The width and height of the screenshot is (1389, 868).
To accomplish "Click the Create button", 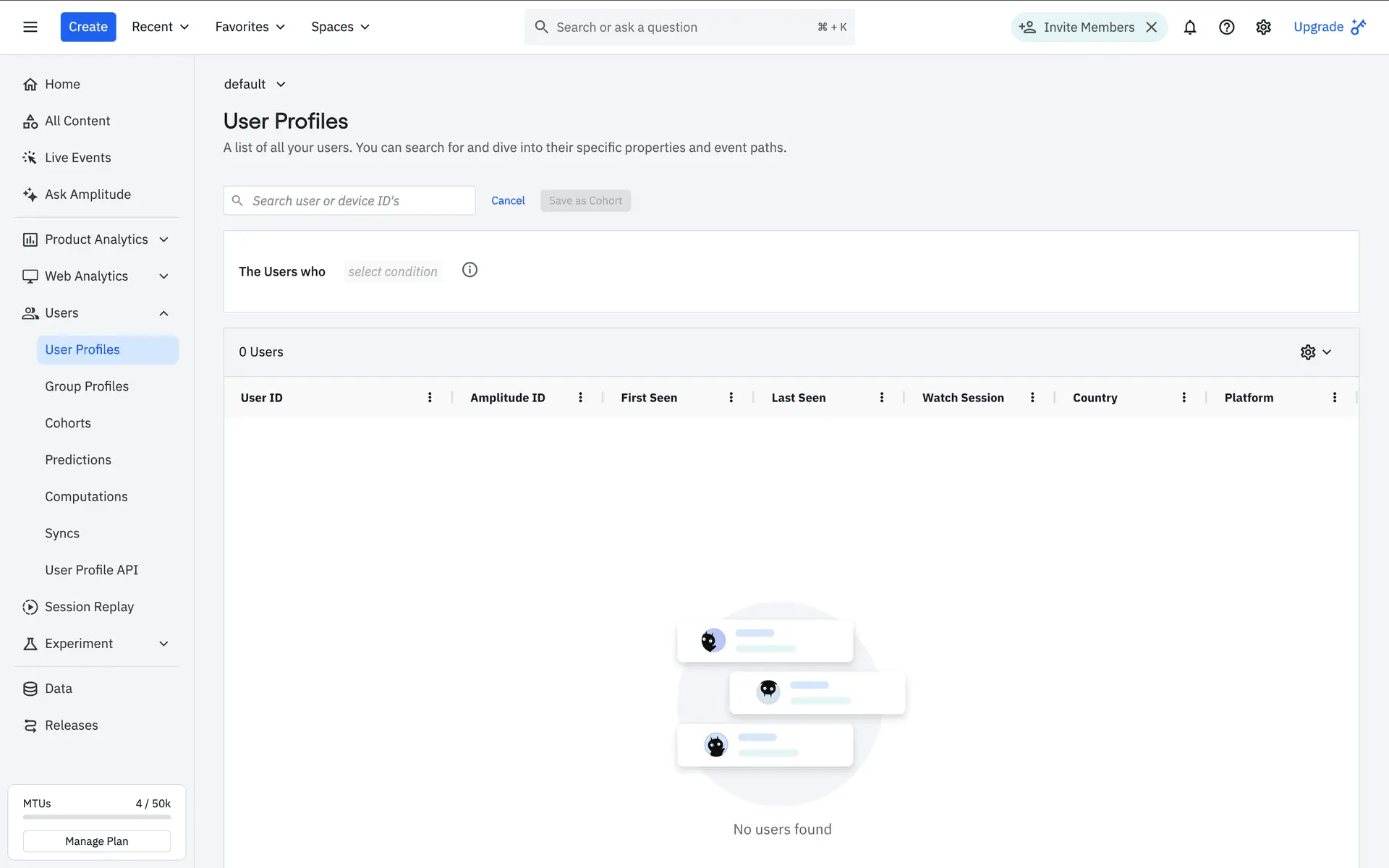I will pos(88,27).
